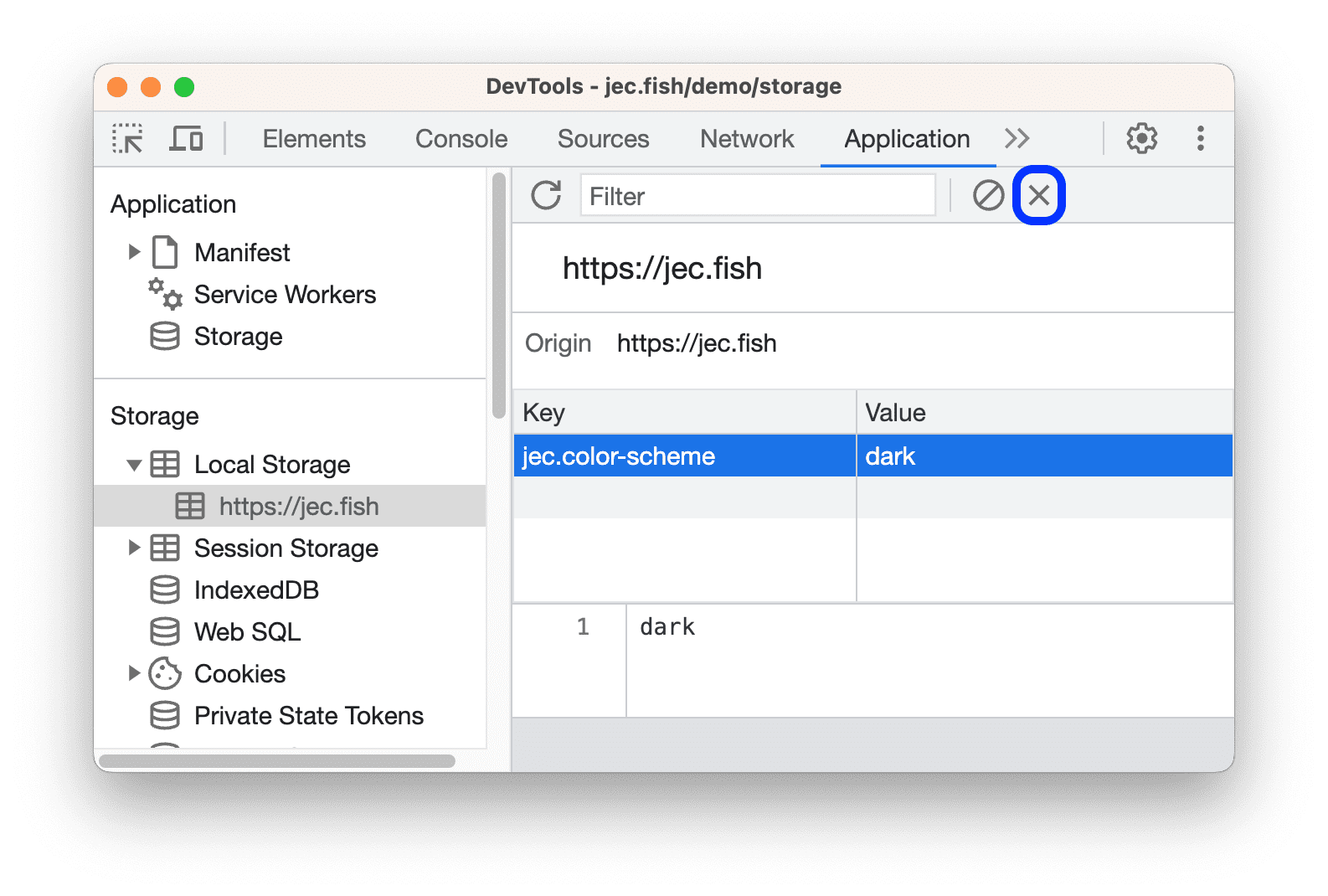Open IndexedDB in the sidebar
The height and width of the screenshot is (896, 1328).
coord(255,590)
